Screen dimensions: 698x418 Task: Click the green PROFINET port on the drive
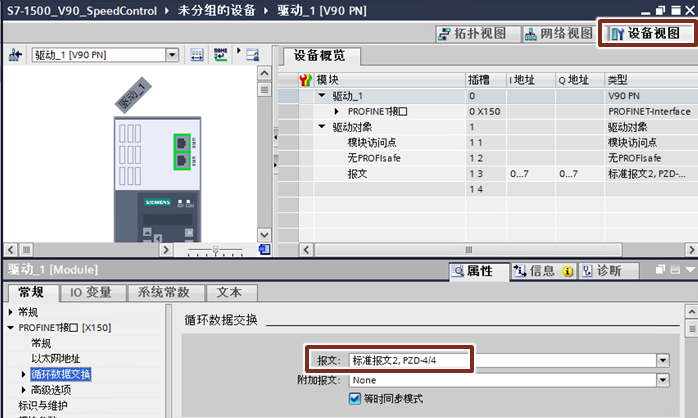coord(182,152)
